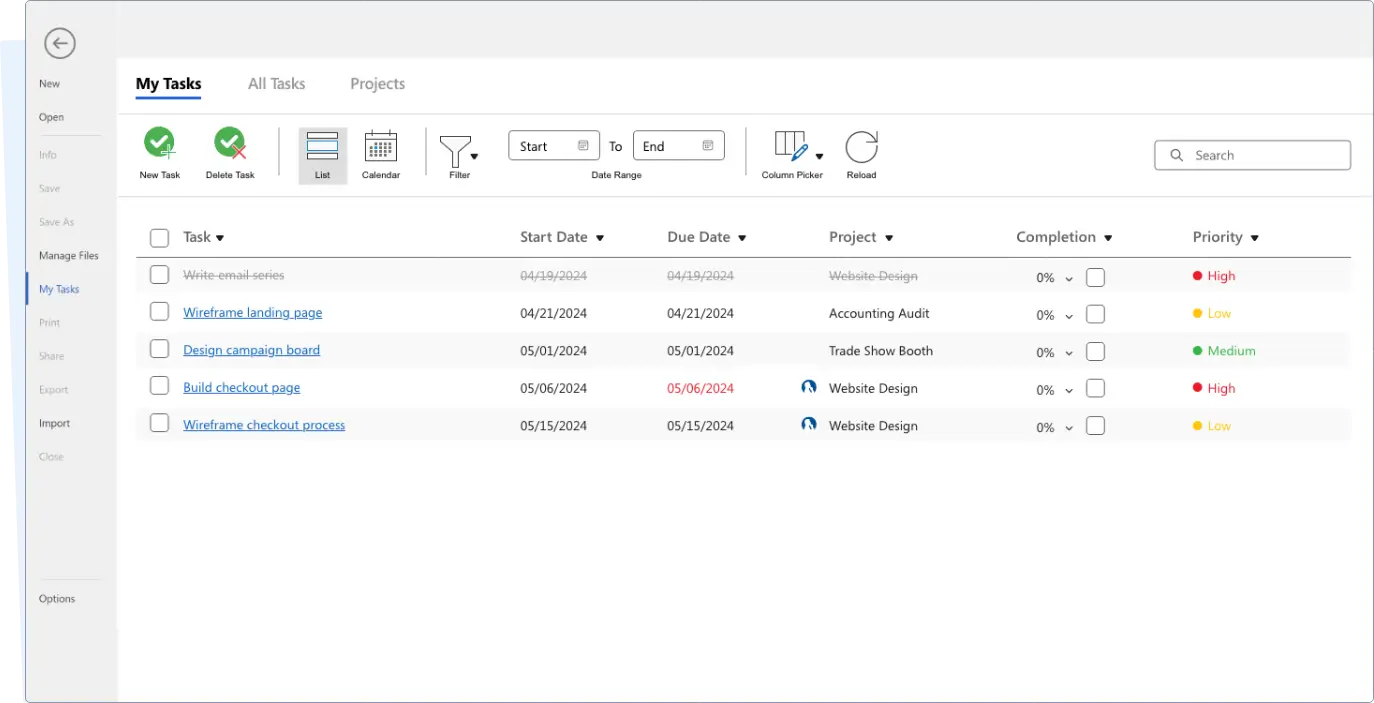Mark Wireframe checkout process complete via completion checkbox
The width and height of the screenshot is (1374, 703).
click(x=1095, y=427)
